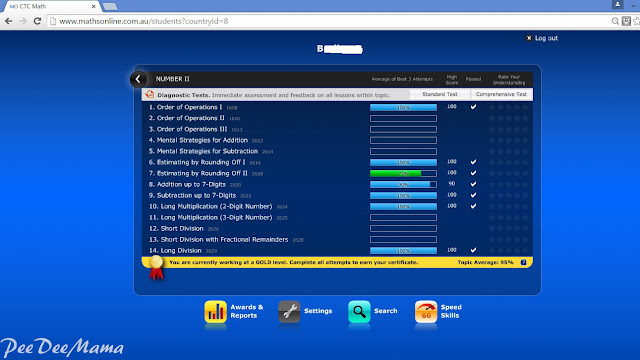The width and height of the screenshot is (640, 360).
Task: Reload the page in the browser
Action: coord(37,21)
